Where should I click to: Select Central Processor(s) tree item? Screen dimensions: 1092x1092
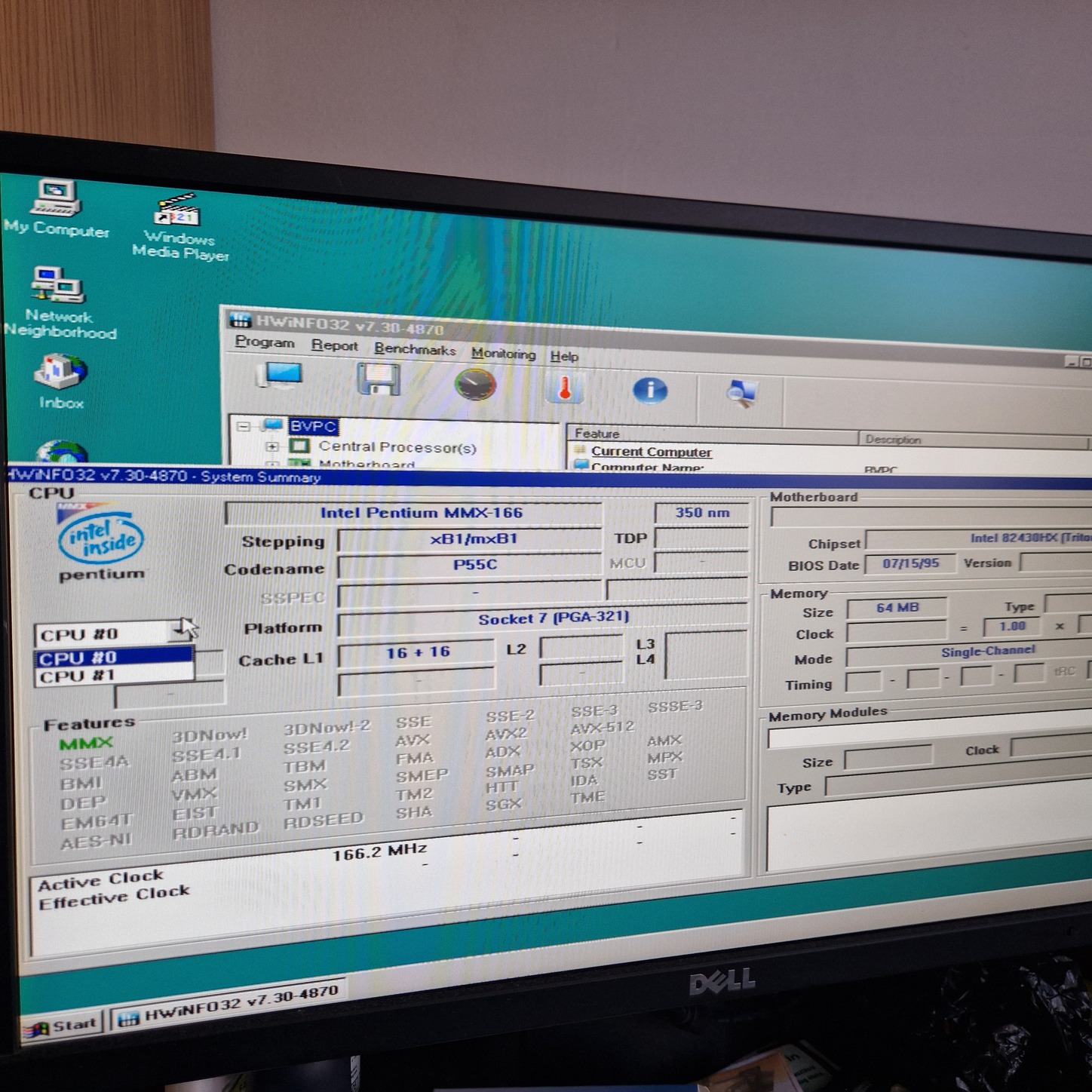[x=397, y=447]
